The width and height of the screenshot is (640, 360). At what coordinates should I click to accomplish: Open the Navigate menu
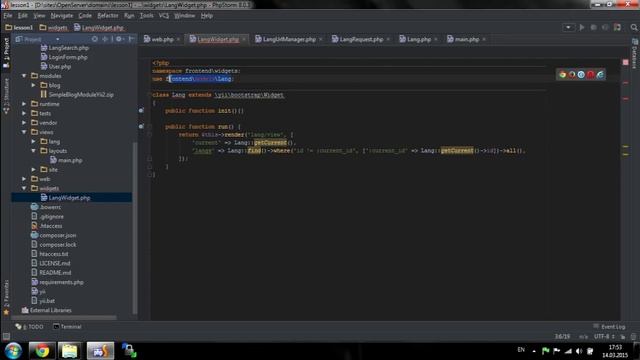coord(62,16)
